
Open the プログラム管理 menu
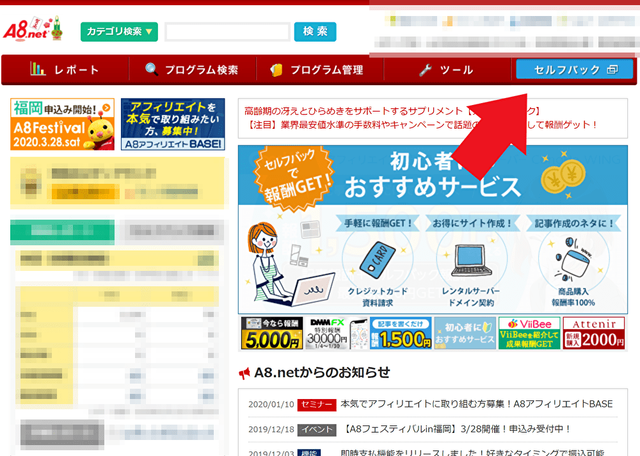[320, 70]
